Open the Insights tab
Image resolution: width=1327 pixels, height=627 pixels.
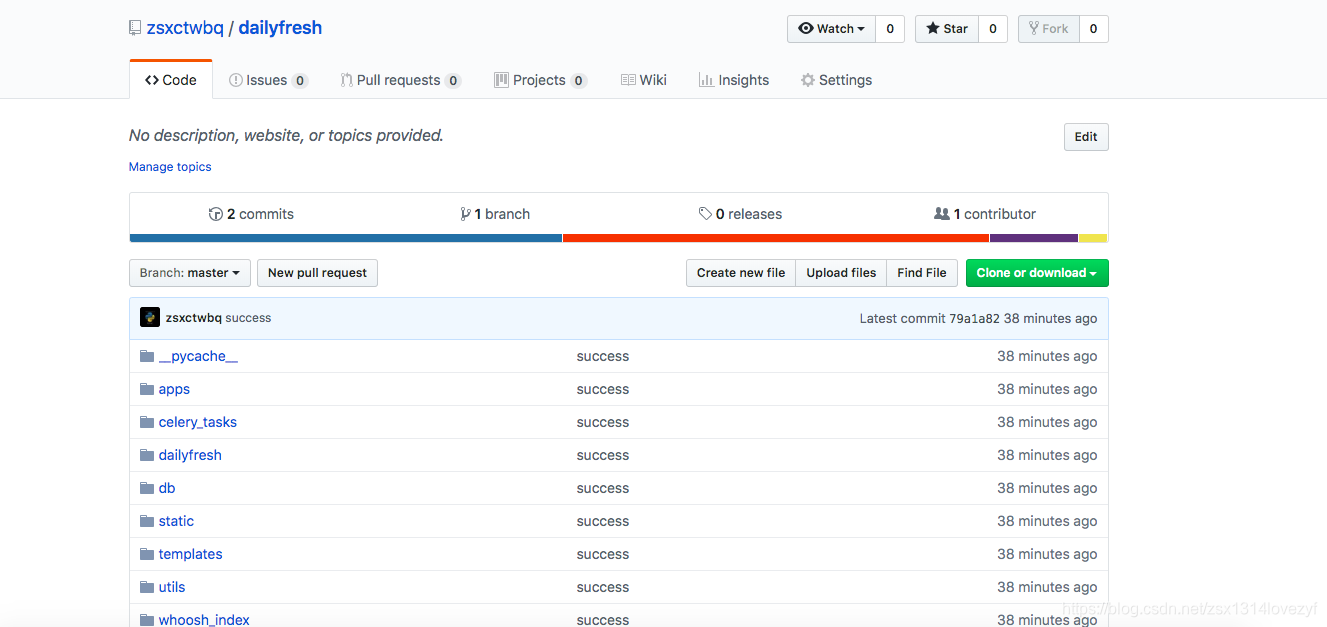point(733,80)
